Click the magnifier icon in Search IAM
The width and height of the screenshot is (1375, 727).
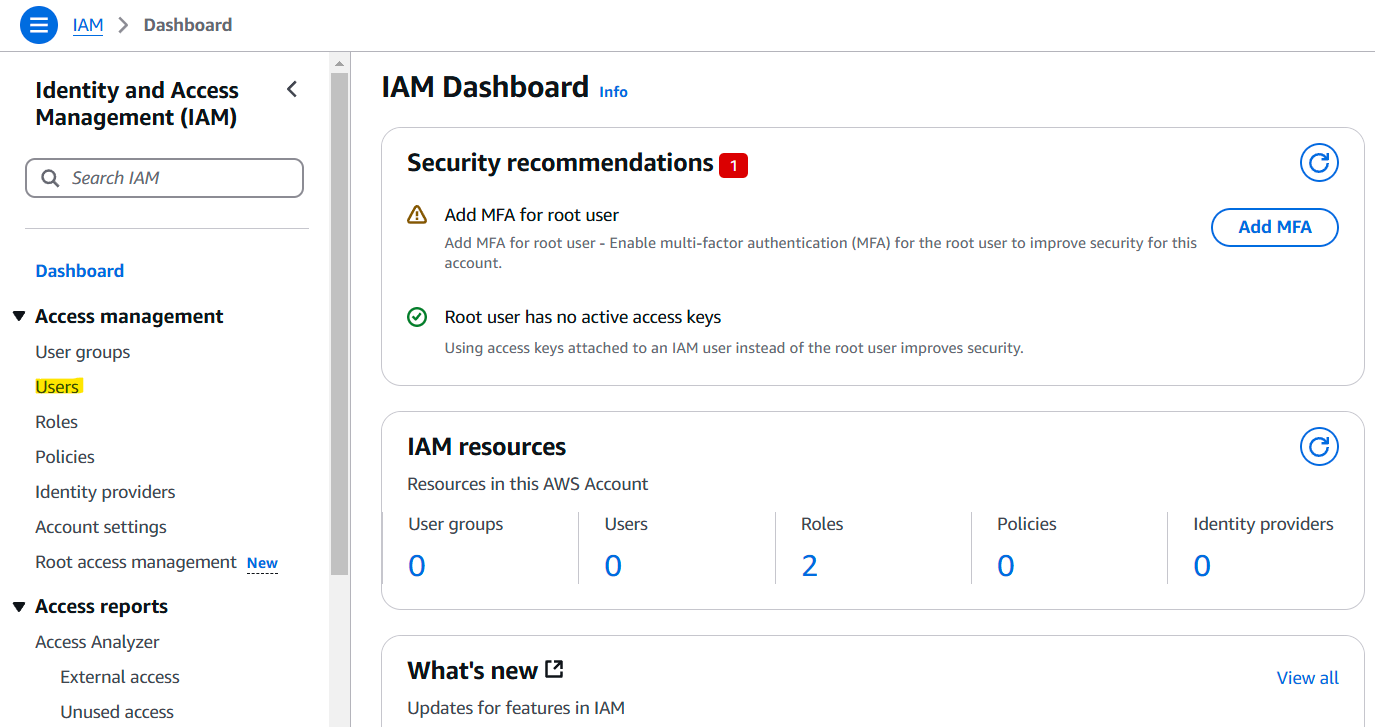(x=50, y=178)
